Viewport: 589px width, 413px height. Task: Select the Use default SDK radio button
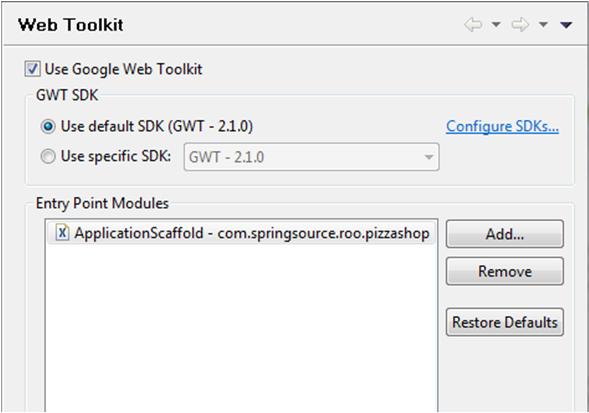tap(48, 127)
